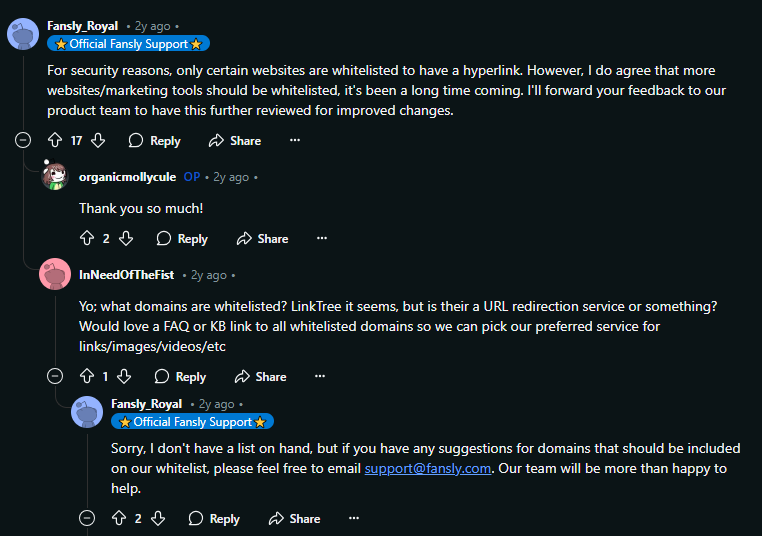
Task: Downvote Fansly_Royal's top comment with 17 points
Action: 98,140
